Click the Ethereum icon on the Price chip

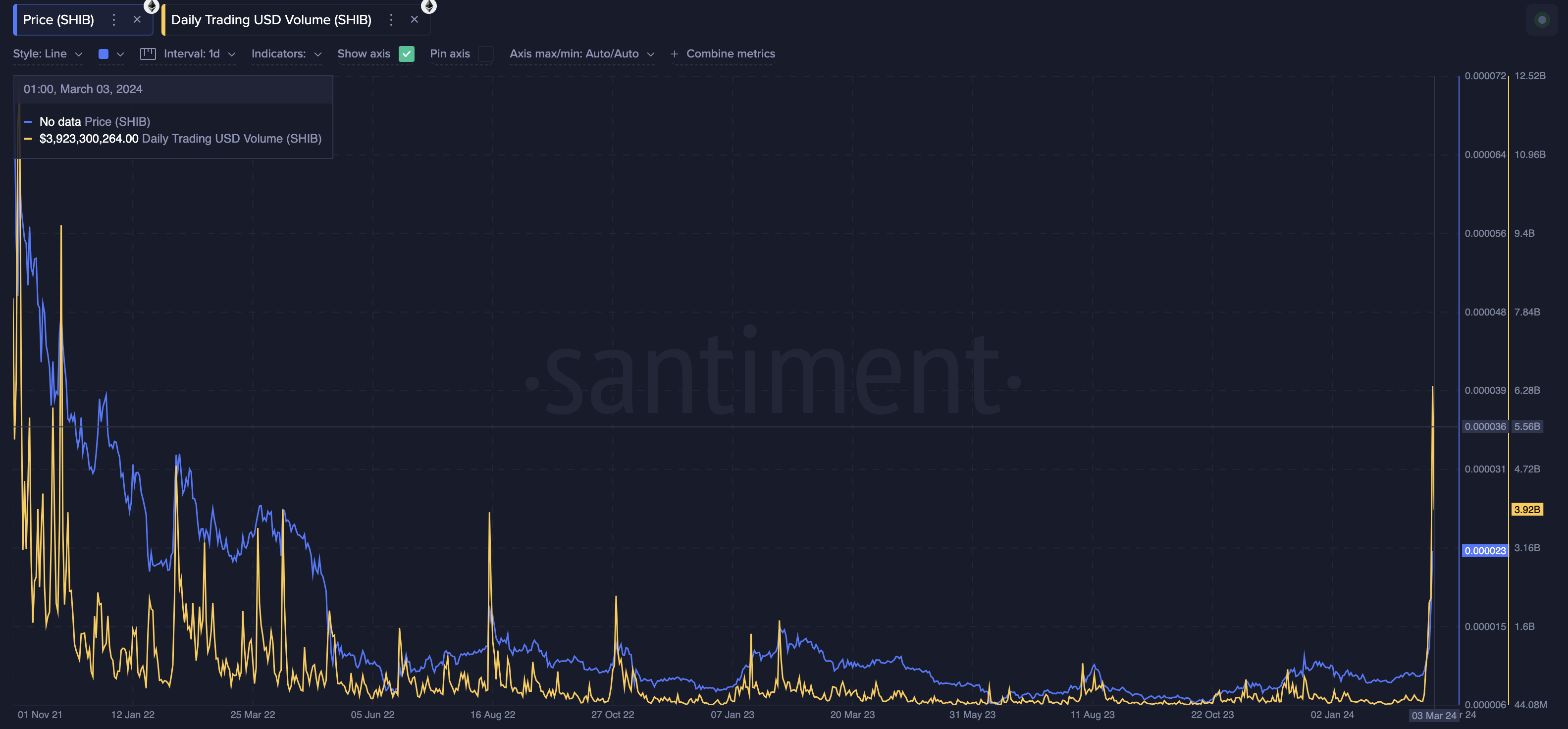click(152, 7)
